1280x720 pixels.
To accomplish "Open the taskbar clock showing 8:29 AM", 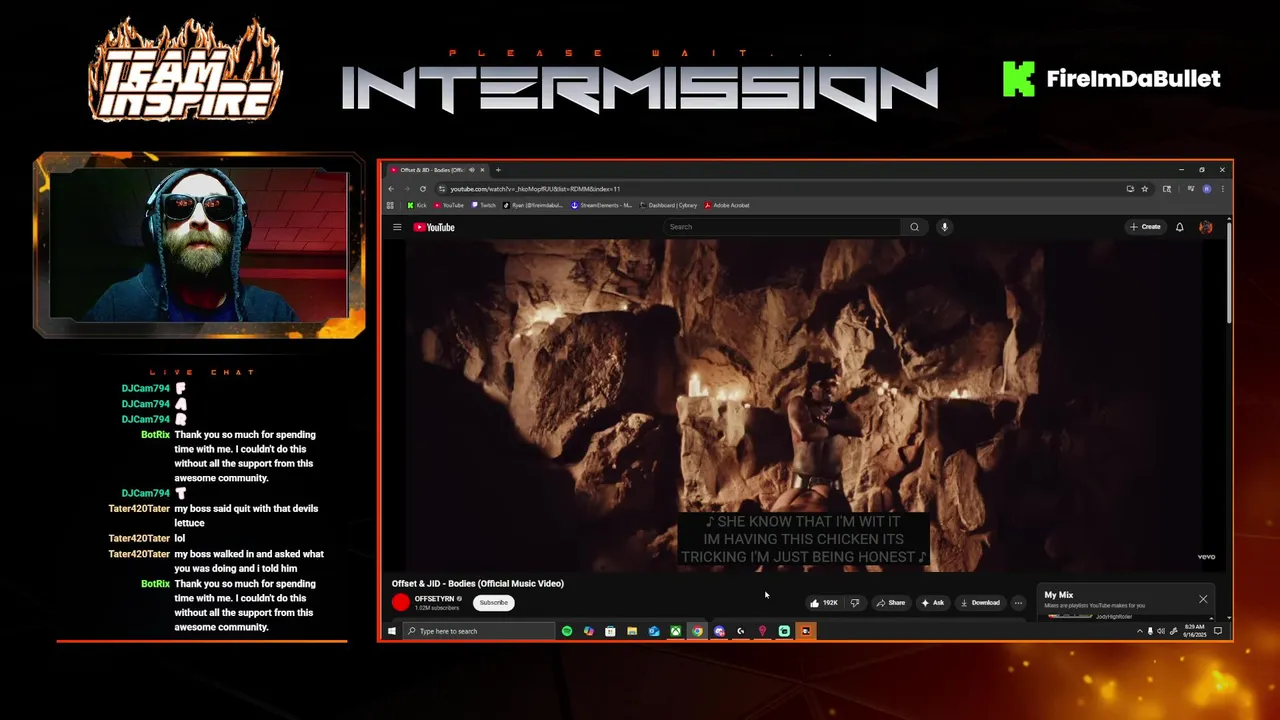I will 1195,631.
